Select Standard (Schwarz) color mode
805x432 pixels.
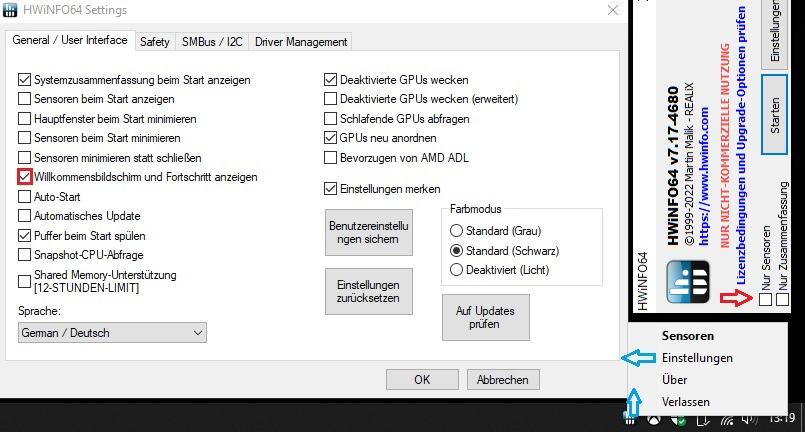456,251
